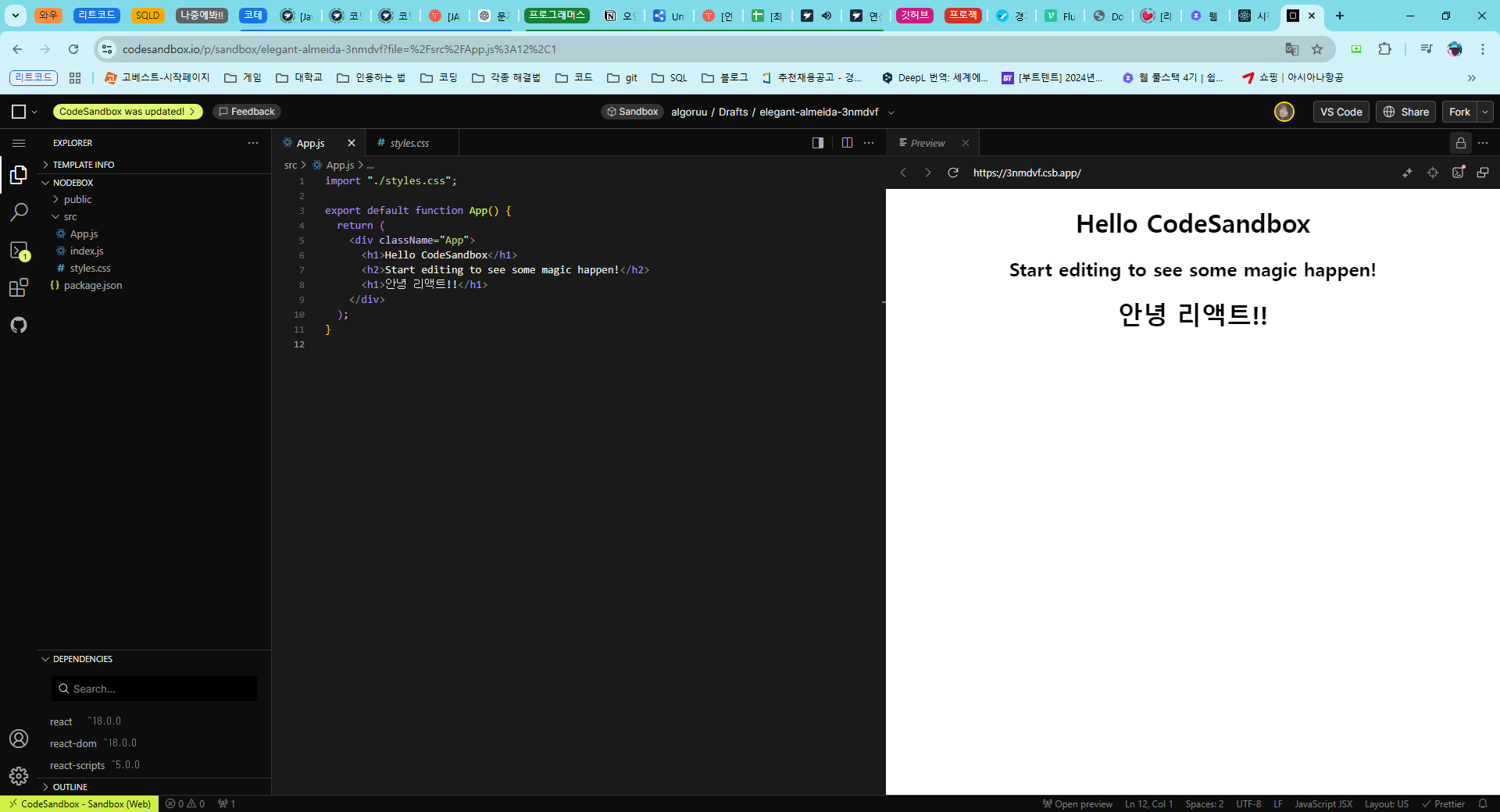Close the App.js editor tab
The width and height of the screenshot is (1500, 812).
[x=352, y=143]
